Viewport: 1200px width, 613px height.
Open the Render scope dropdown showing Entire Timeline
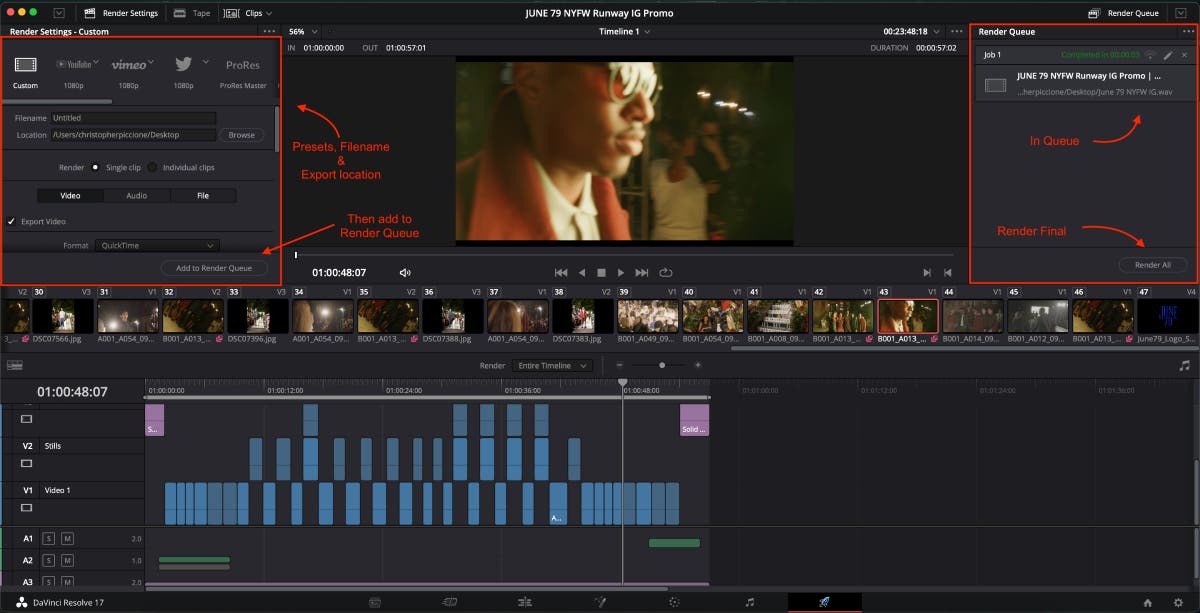[x=552, y=365]
